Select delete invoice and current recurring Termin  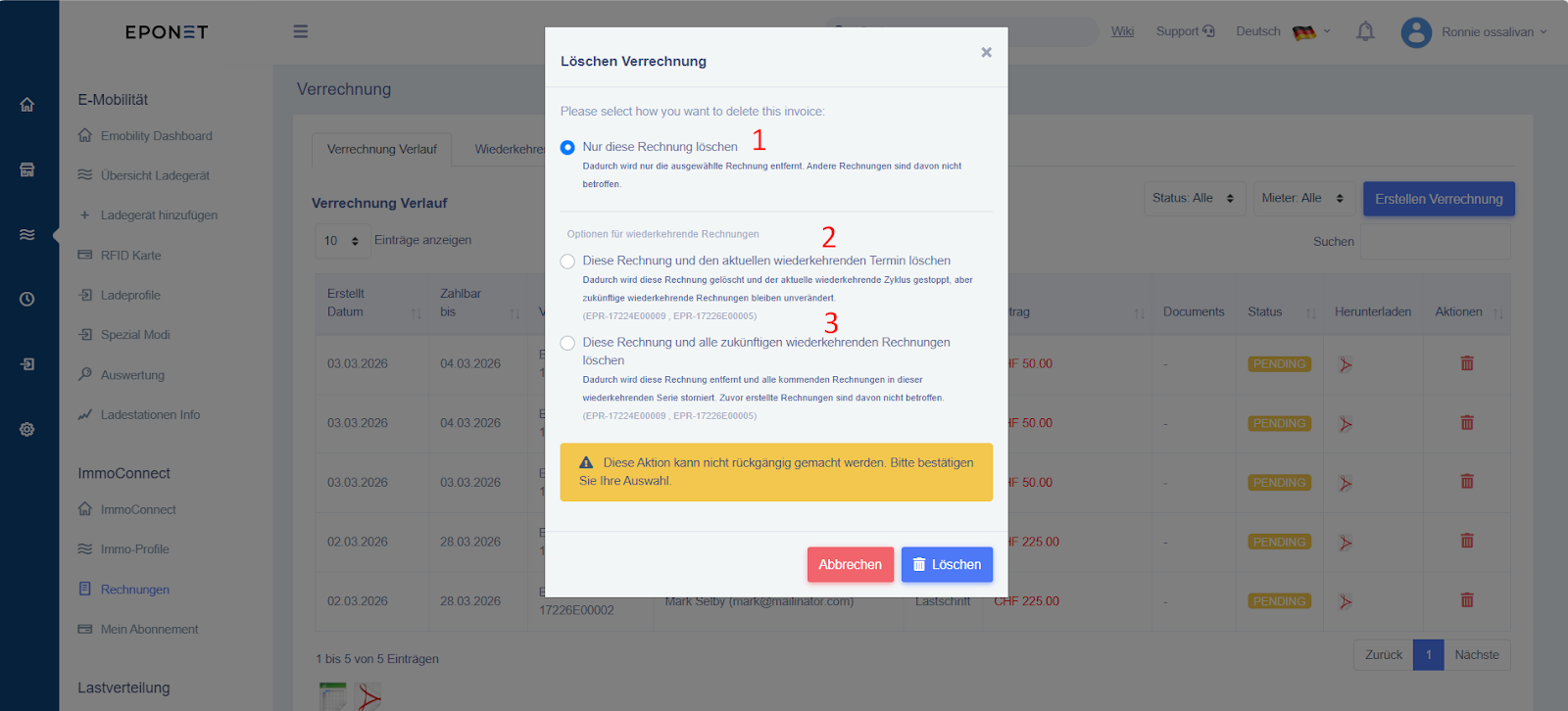567,261
